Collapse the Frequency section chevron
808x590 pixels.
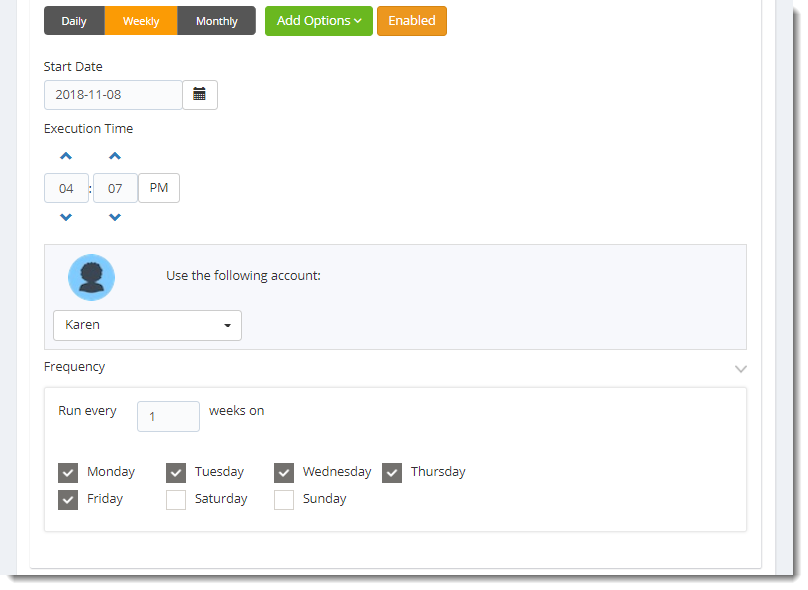740,368
